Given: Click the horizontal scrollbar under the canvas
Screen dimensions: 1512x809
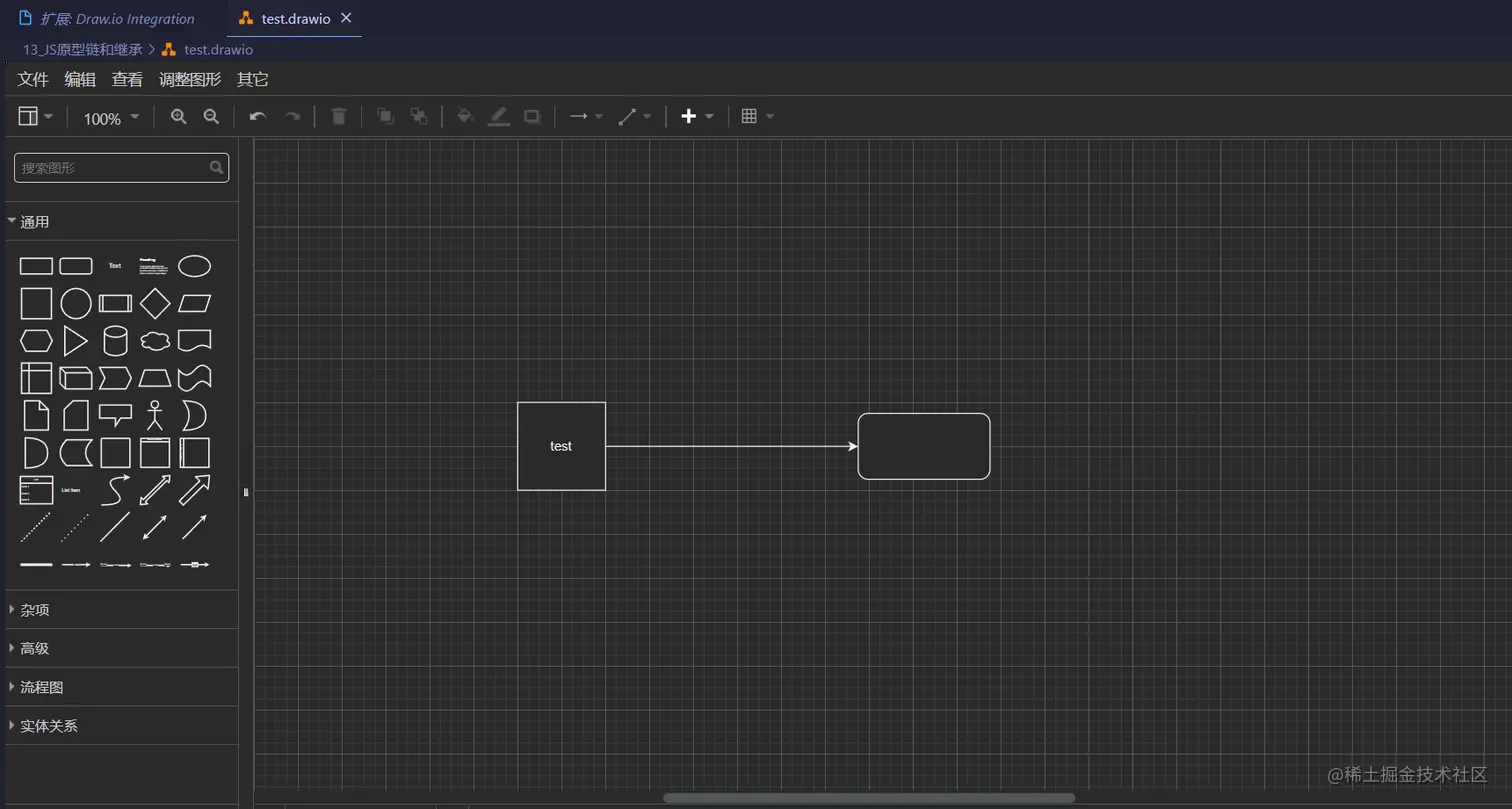Looking at the screenshot, I should [x=869, y=798].
